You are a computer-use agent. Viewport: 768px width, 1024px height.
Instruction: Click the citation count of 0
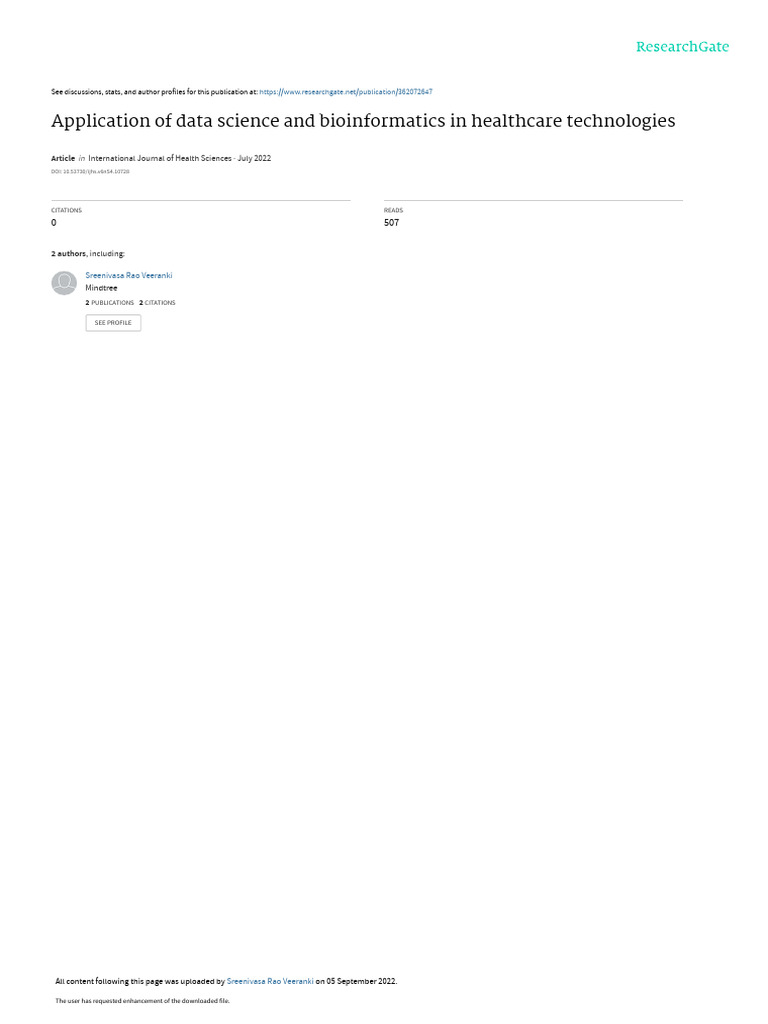(54, 223)
